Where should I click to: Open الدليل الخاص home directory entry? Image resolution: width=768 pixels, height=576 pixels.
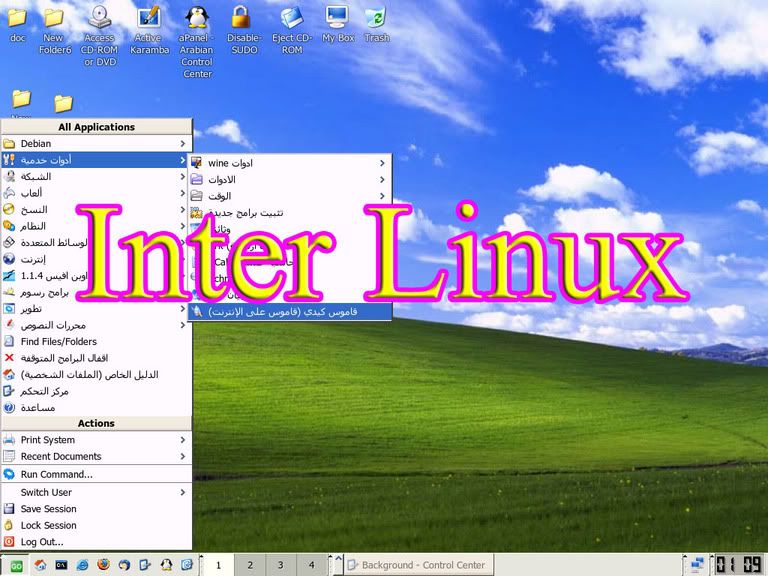[x=96, y=375]
